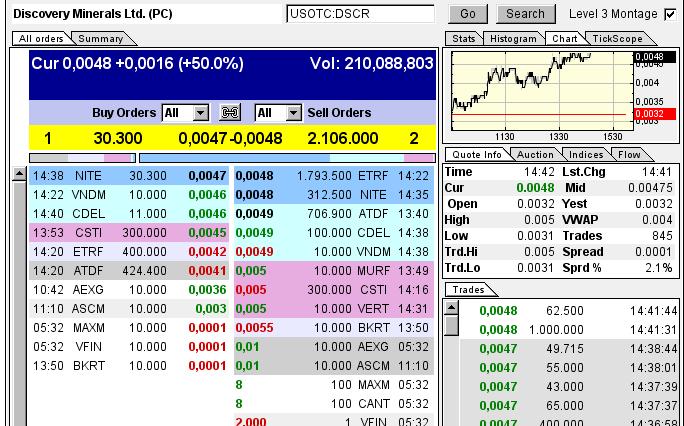This screenshot has width=684, height=426.
Task: Select the ETRF 1.793.500 sell order
Action: pyautogui.click(x=334, y=176)
